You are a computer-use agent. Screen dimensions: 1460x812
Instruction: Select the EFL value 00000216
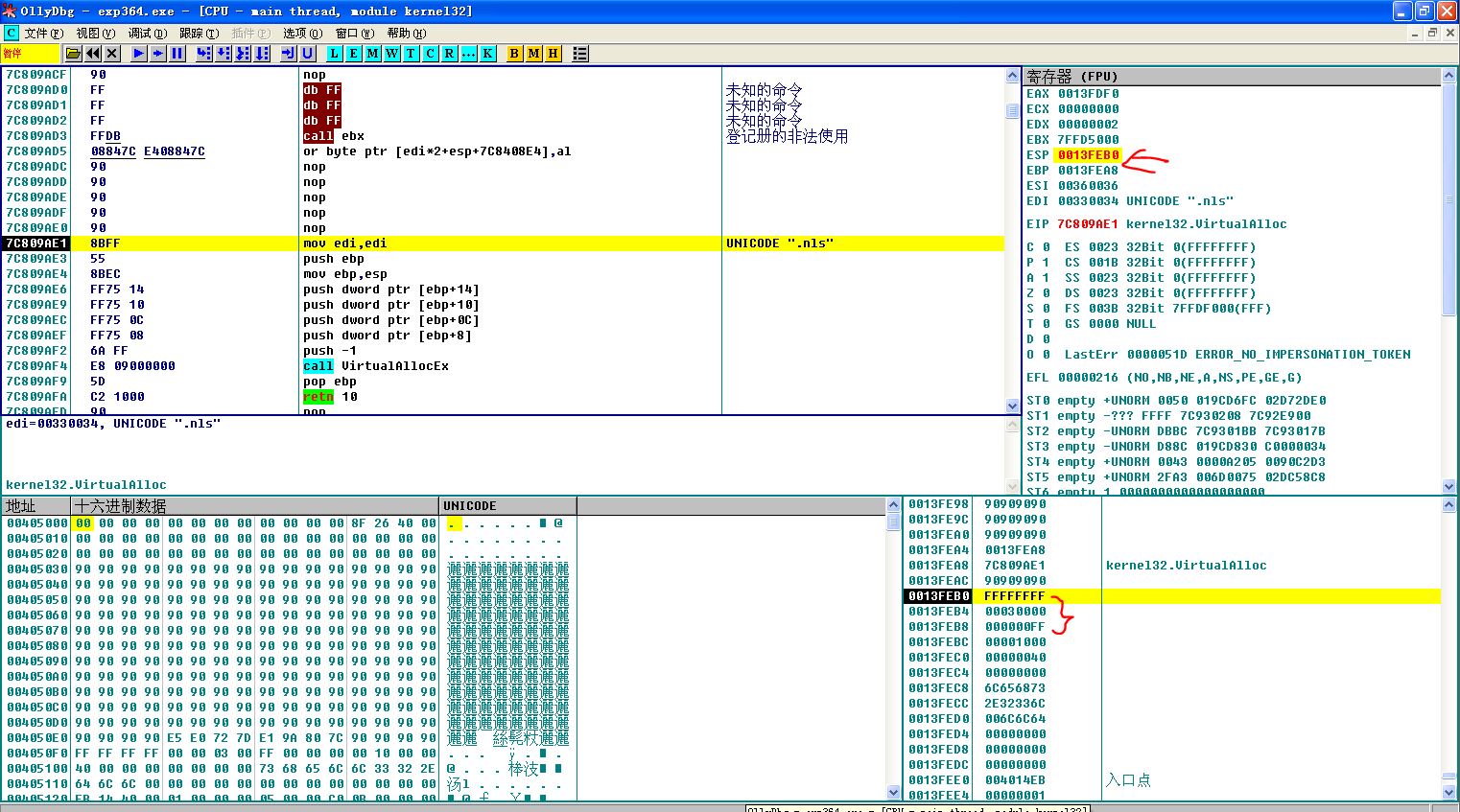point(1088,378)
